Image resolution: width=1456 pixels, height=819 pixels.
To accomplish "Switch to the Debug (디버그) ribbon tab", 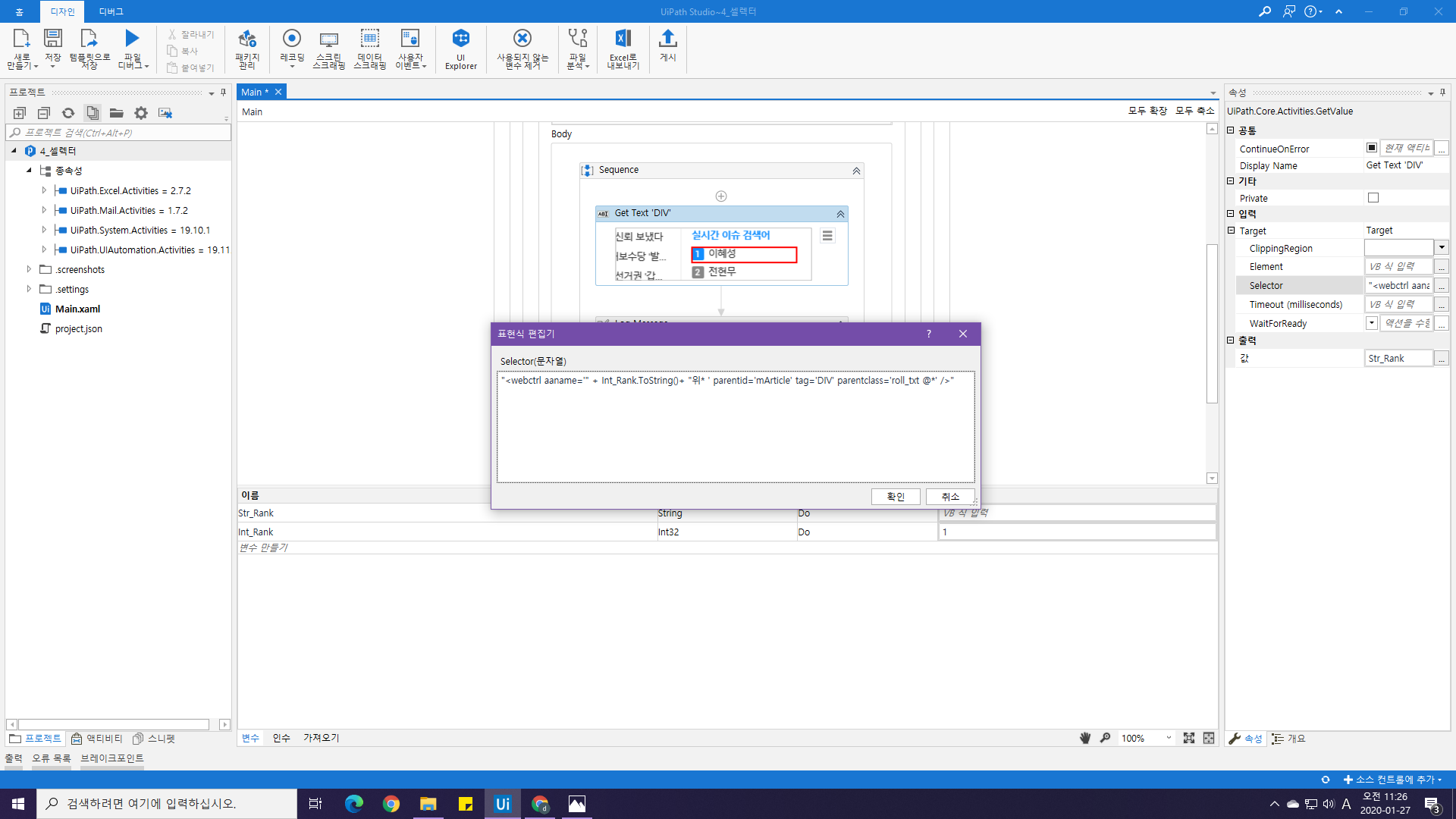I will pos(111,11).
